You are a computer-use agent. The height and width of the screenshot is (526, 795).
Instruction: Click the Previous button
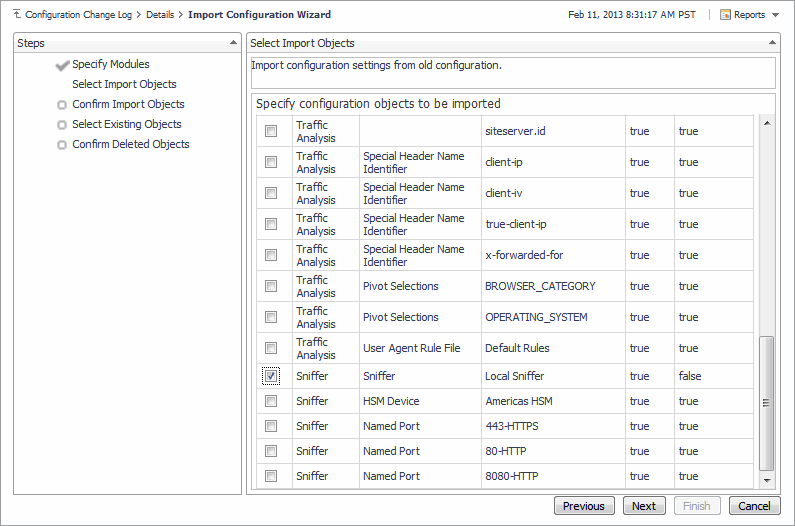pyautogui.click(x=583, y=506)
